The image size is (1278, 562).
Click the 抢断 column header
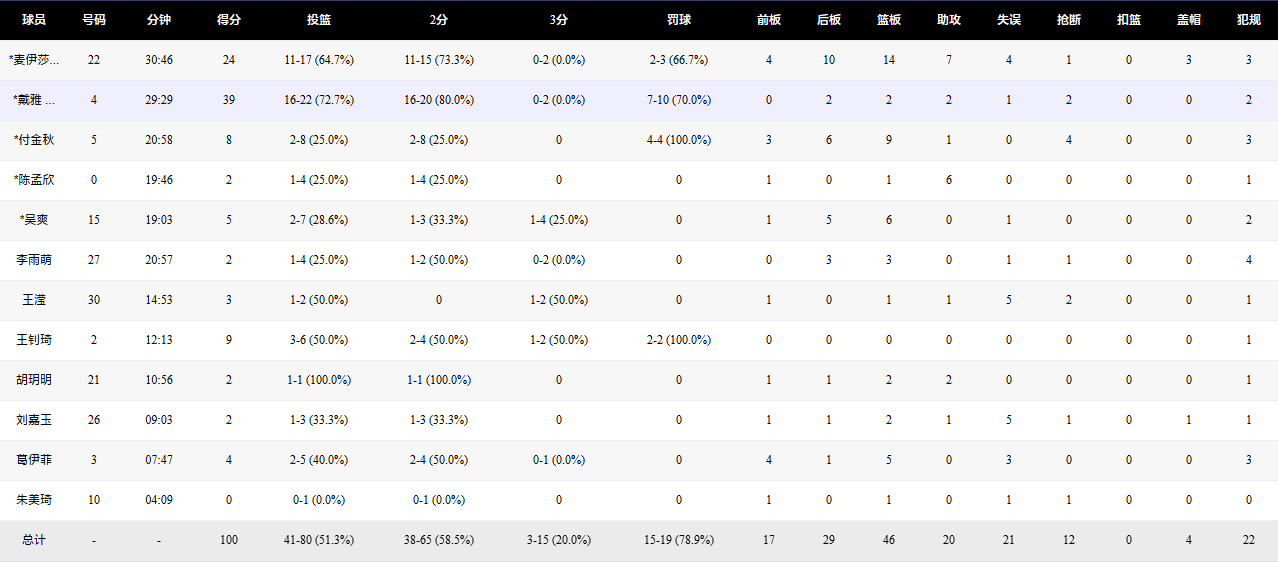[1069, 20]
